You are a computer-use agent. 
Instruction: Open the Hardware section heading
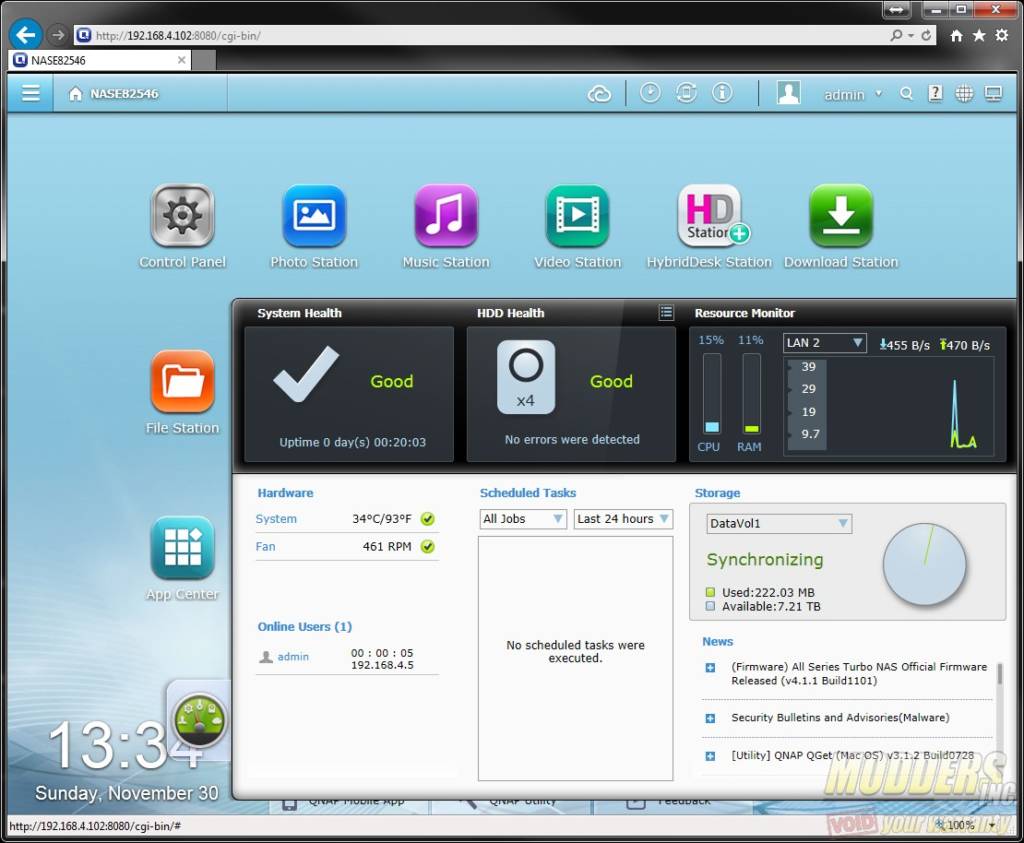click(x=285, y=493)
